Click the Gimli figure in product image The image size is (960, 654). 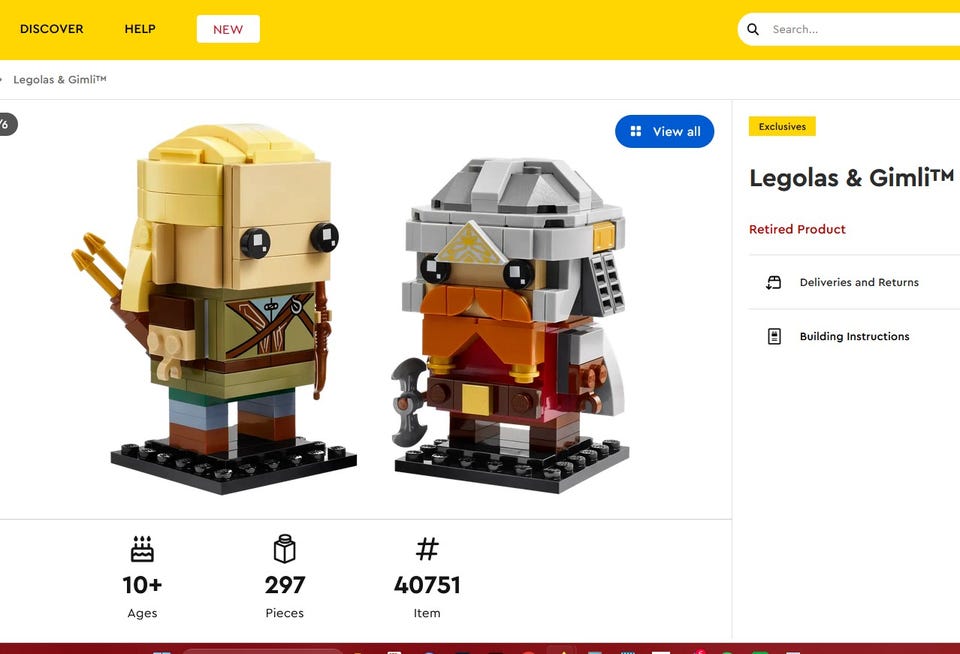pos(511,325)
